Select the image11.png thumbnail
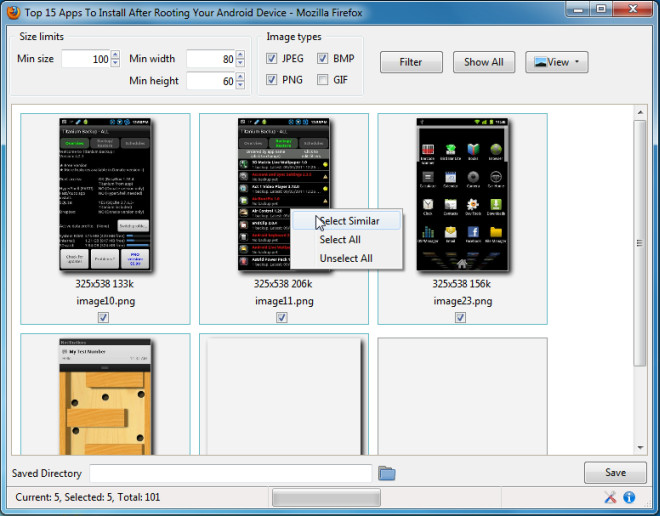The image size is (660, 516). click(x=283, y=195)
